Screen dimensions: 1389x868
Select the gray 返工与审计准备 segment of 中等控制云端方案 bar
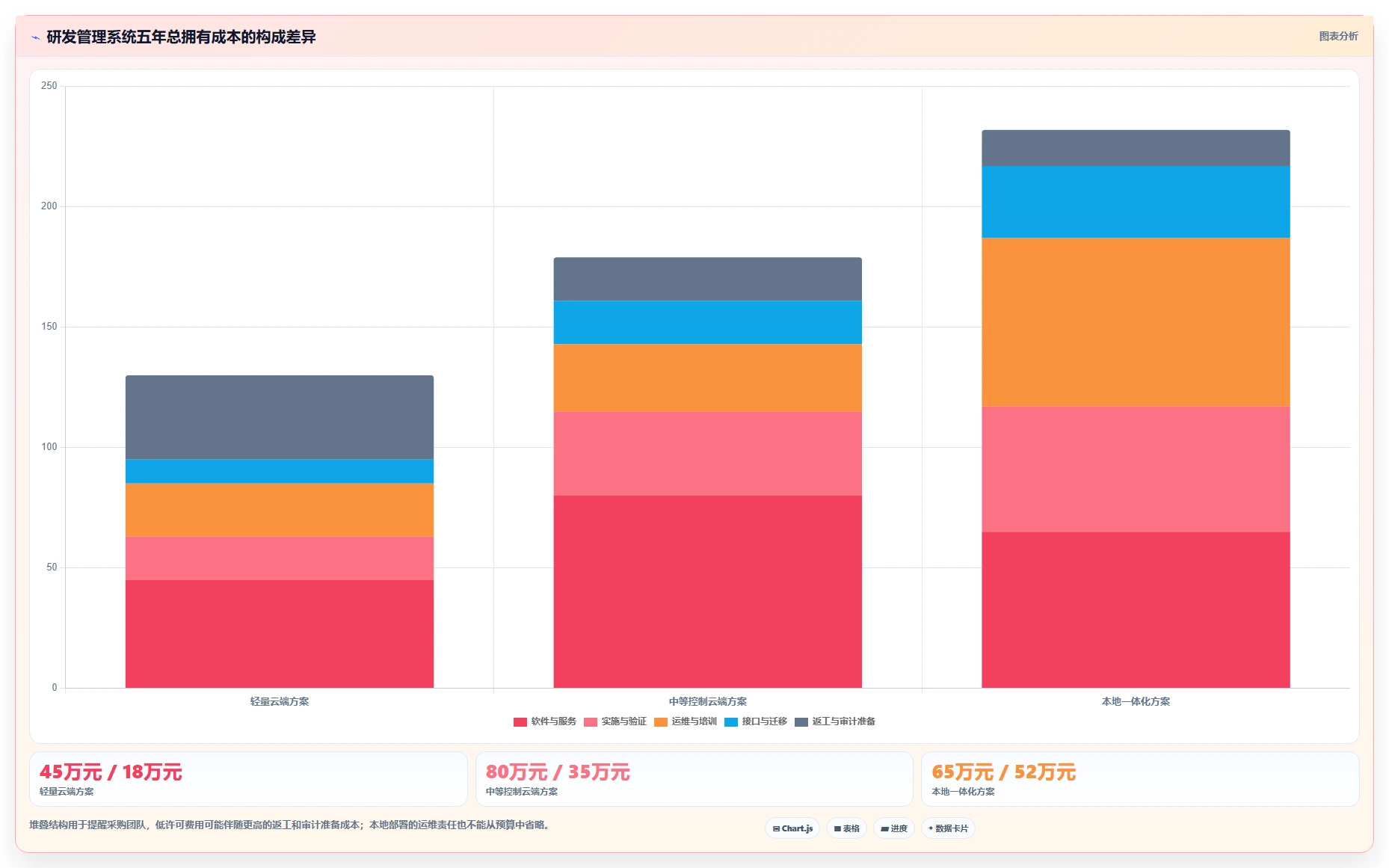(708, 279)
